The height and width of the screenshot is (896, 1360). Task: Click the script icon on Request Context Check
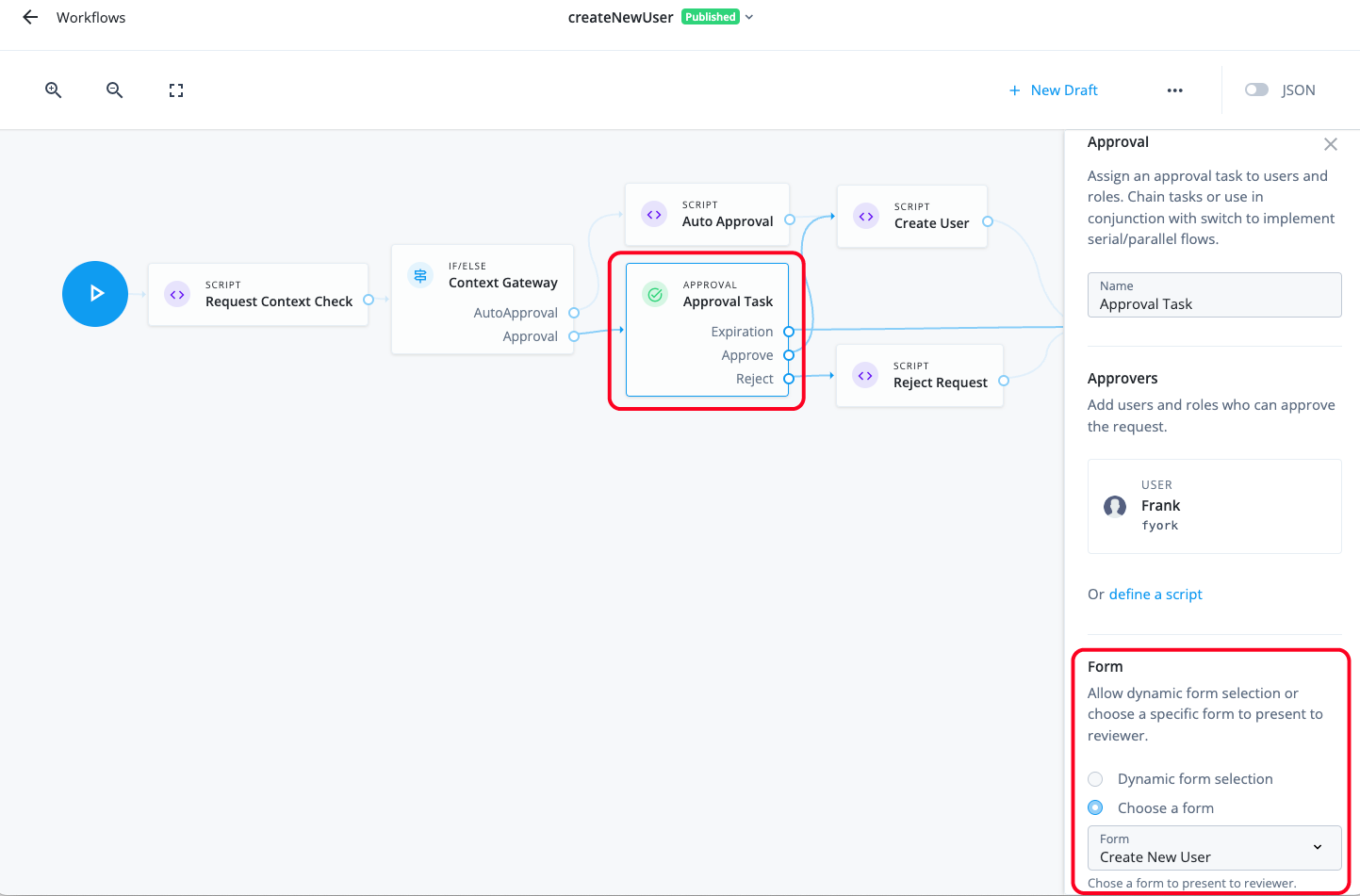[176, 294]
